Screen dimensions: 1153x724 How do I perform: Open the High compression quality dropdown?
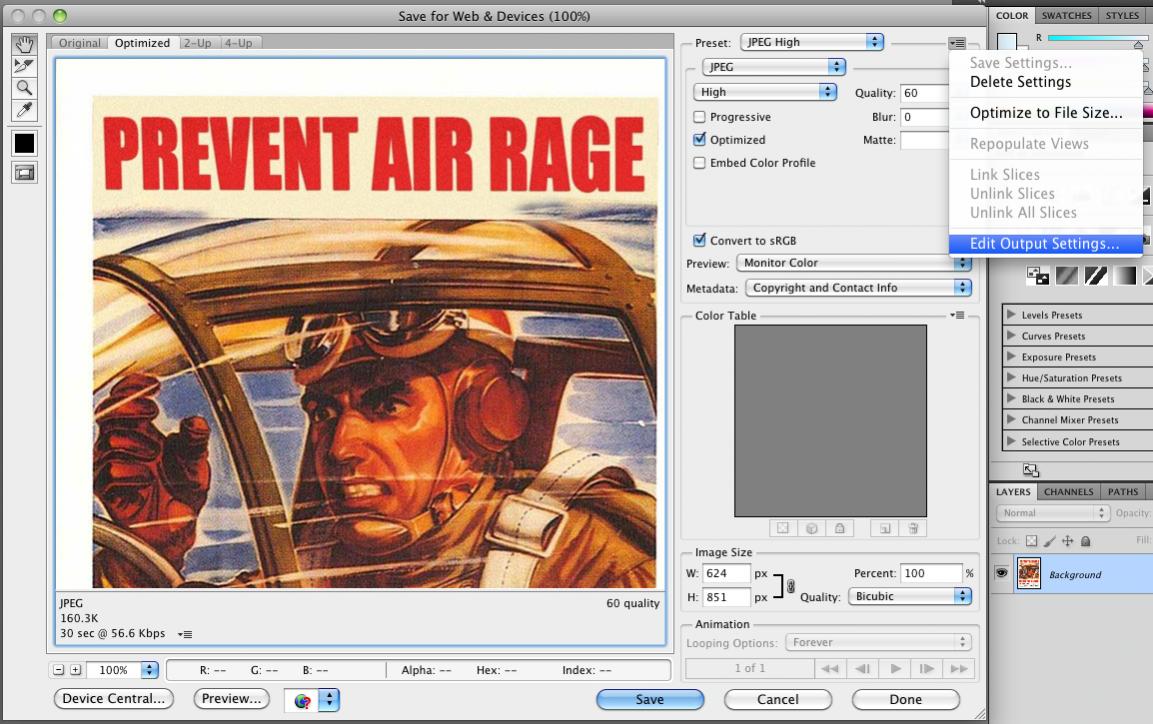(x=765, y=92)
